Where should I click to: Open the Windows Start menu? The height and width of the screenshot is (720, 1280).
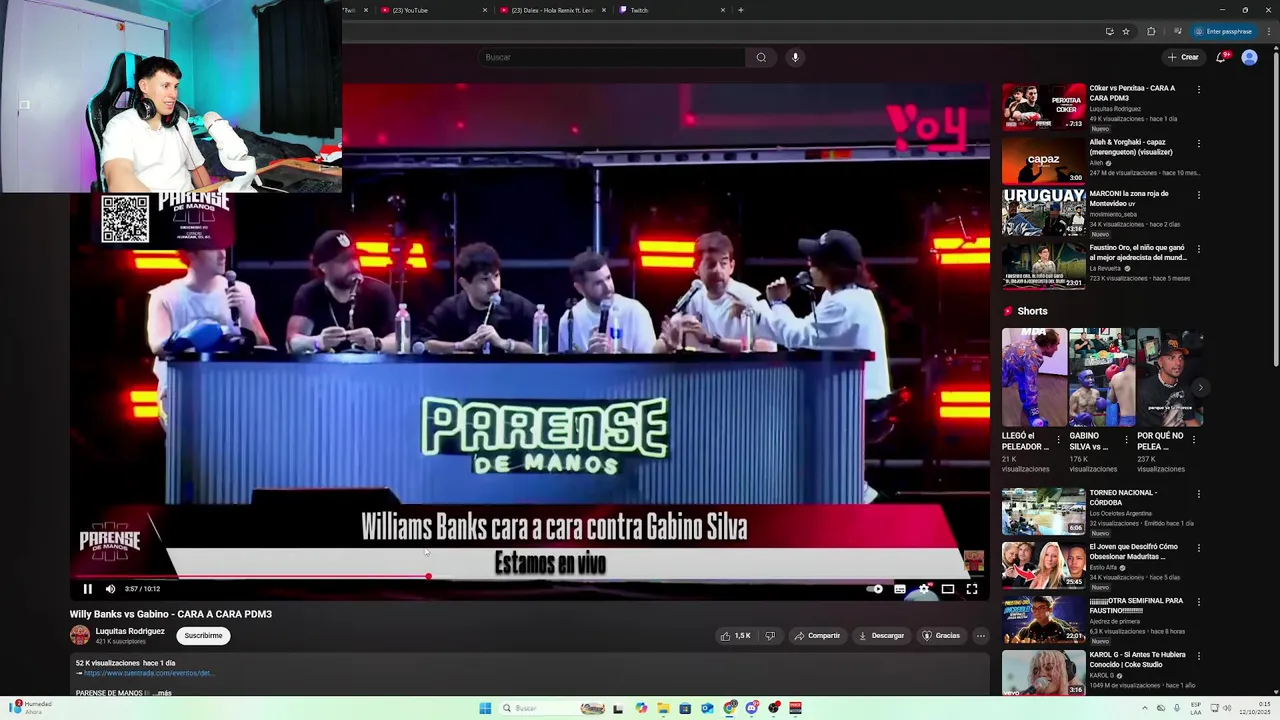coord(485,709)
